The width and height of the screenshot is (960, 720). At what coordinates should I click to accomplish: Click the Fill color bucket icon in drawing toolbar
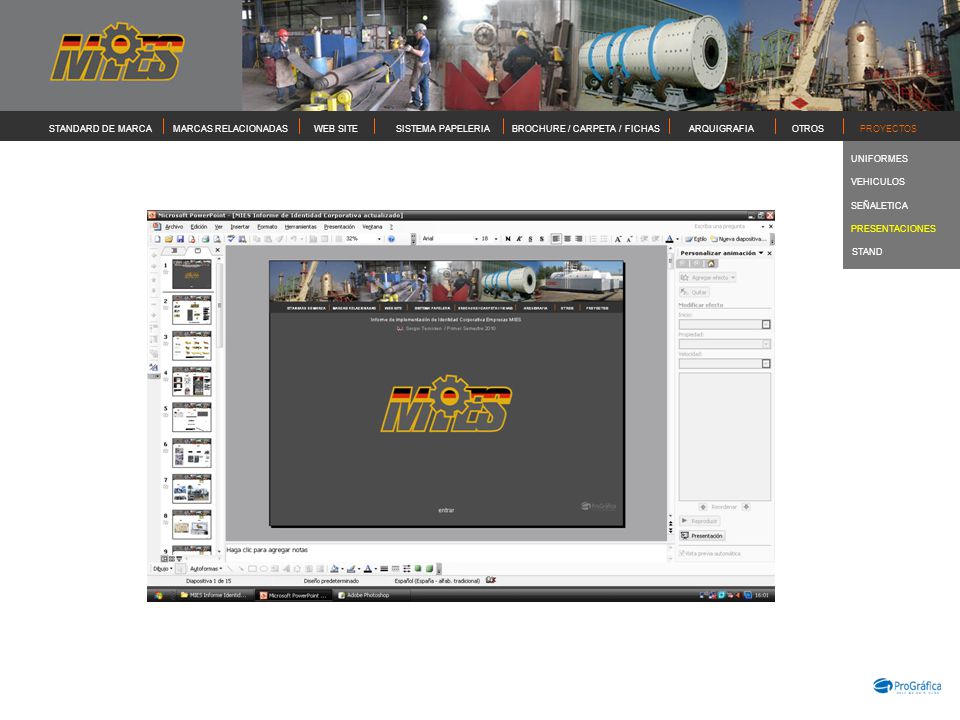click(334, 569)
